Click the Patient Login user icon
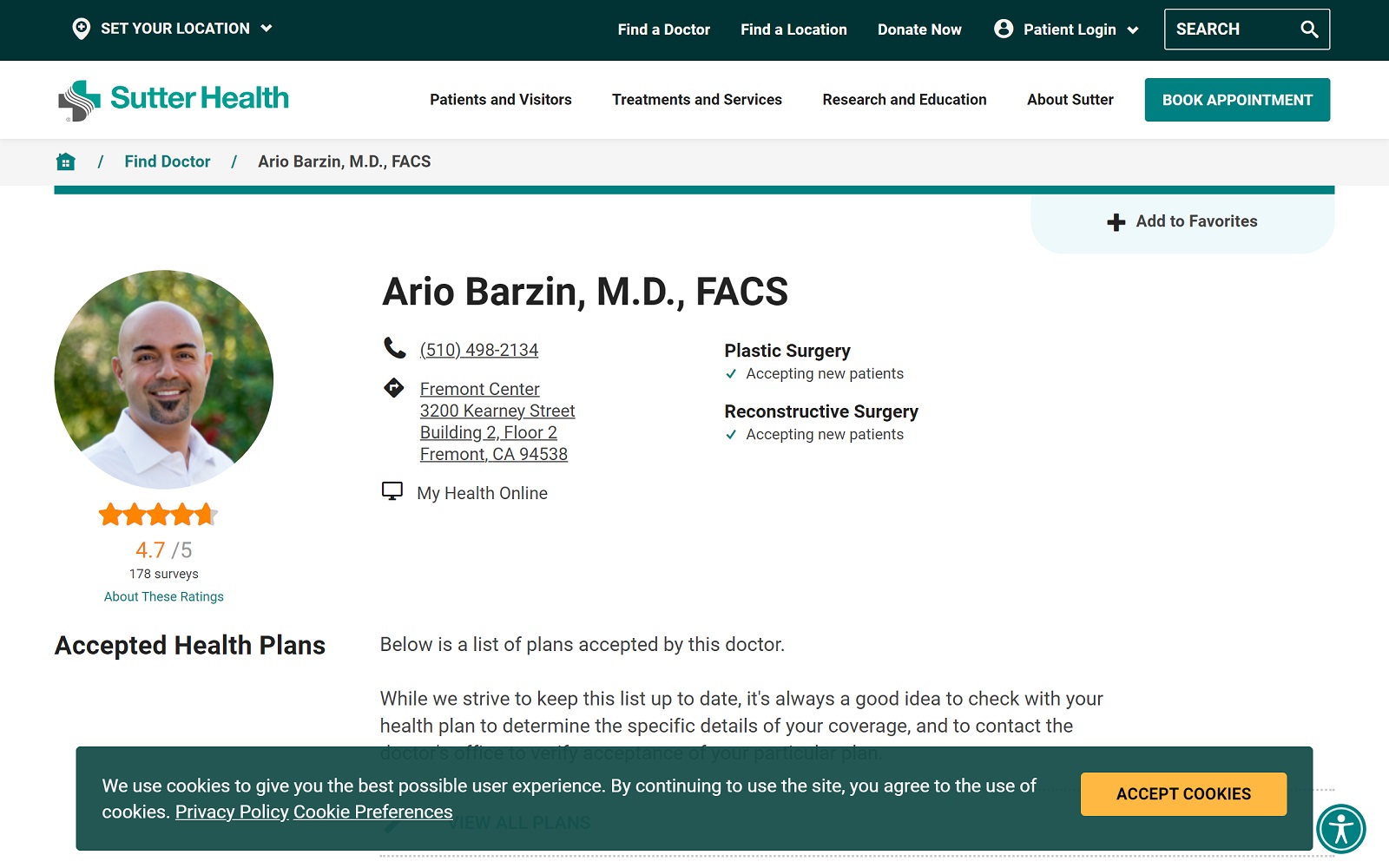The image size is (1389, 868). pyautogui.click(x=1004, y=29)
